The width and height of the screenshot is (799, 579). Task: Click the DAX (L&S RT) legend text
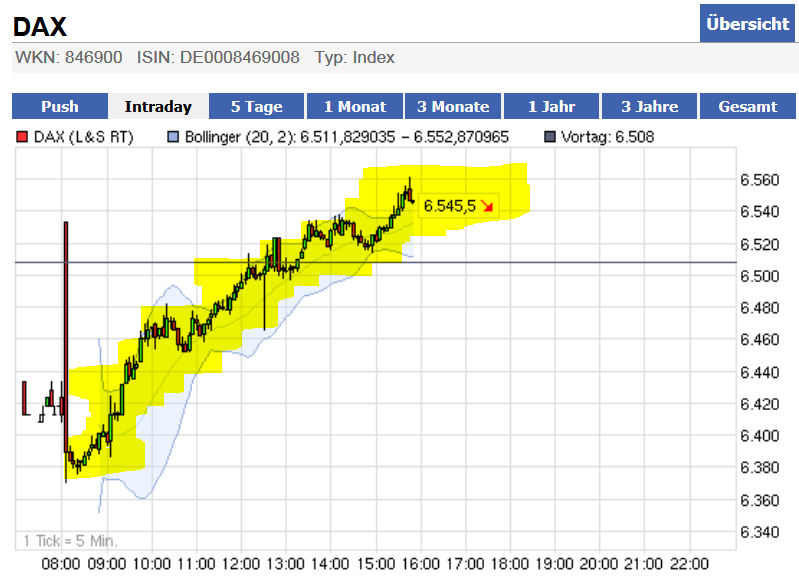pos(83,137)
